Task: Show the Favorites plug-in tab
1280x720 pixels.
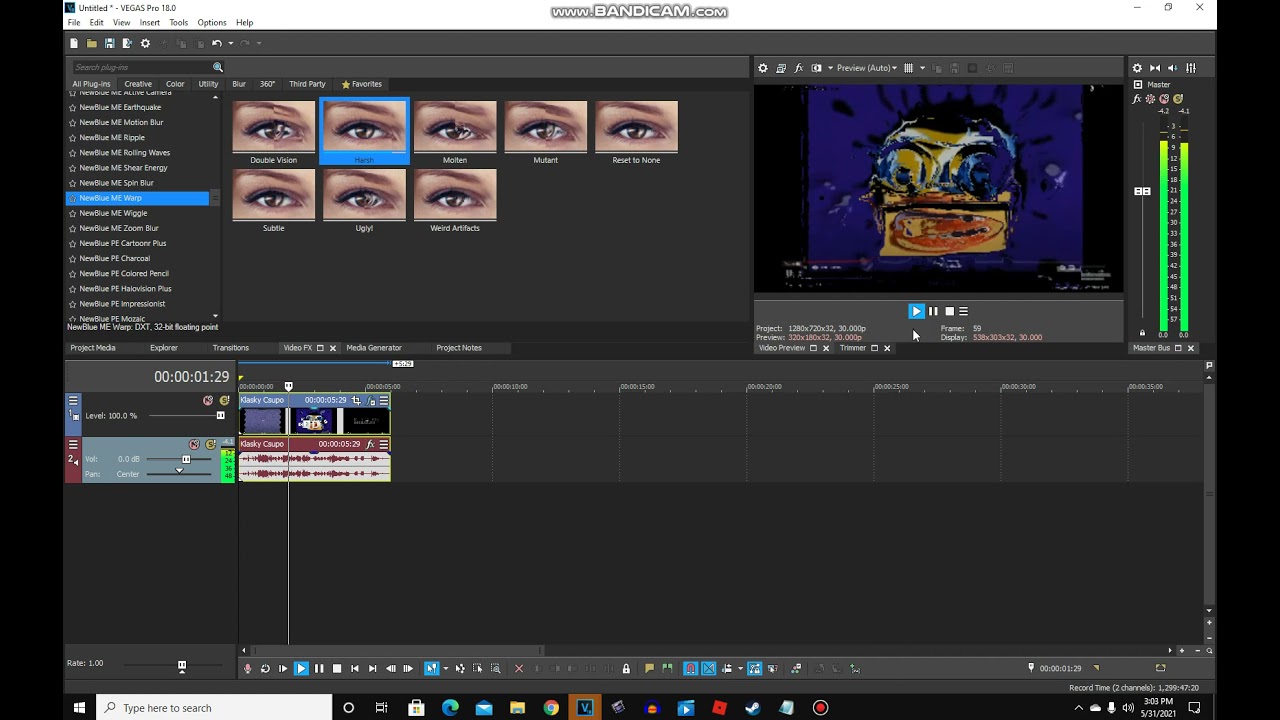Action: coord(361,84)
